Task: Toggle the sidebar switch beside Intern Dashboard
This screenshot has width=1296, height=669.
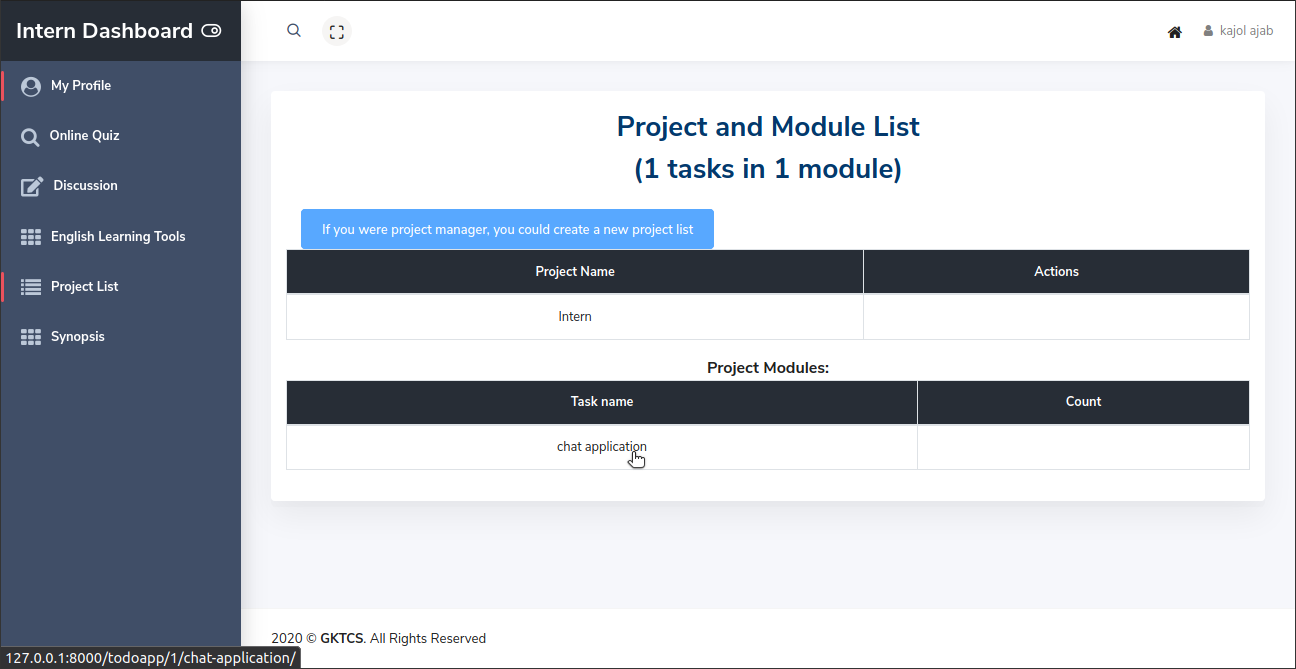Action: point(211,31)
